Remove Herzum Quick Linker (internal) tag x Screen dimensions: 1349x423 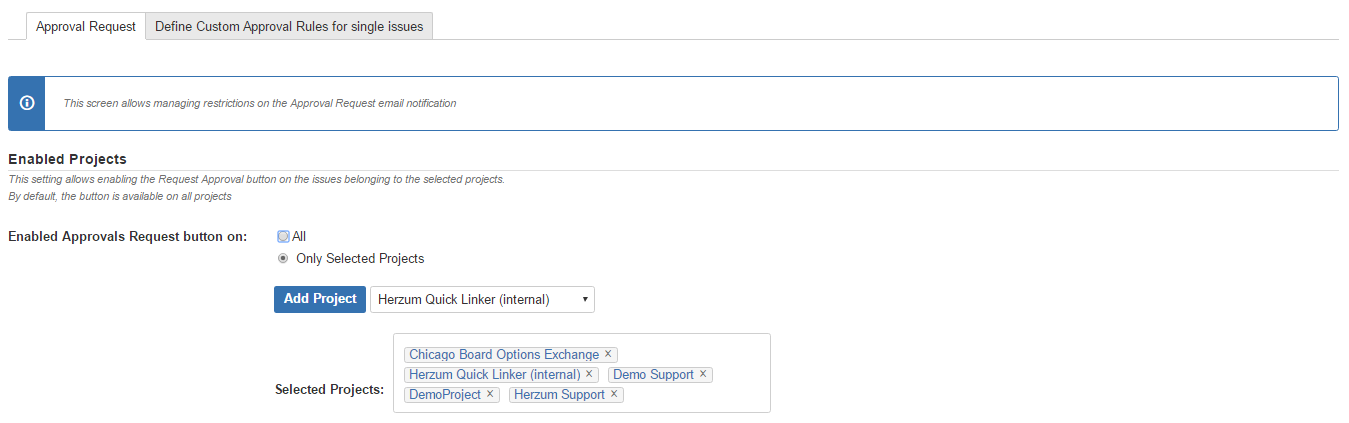[589, 374]
